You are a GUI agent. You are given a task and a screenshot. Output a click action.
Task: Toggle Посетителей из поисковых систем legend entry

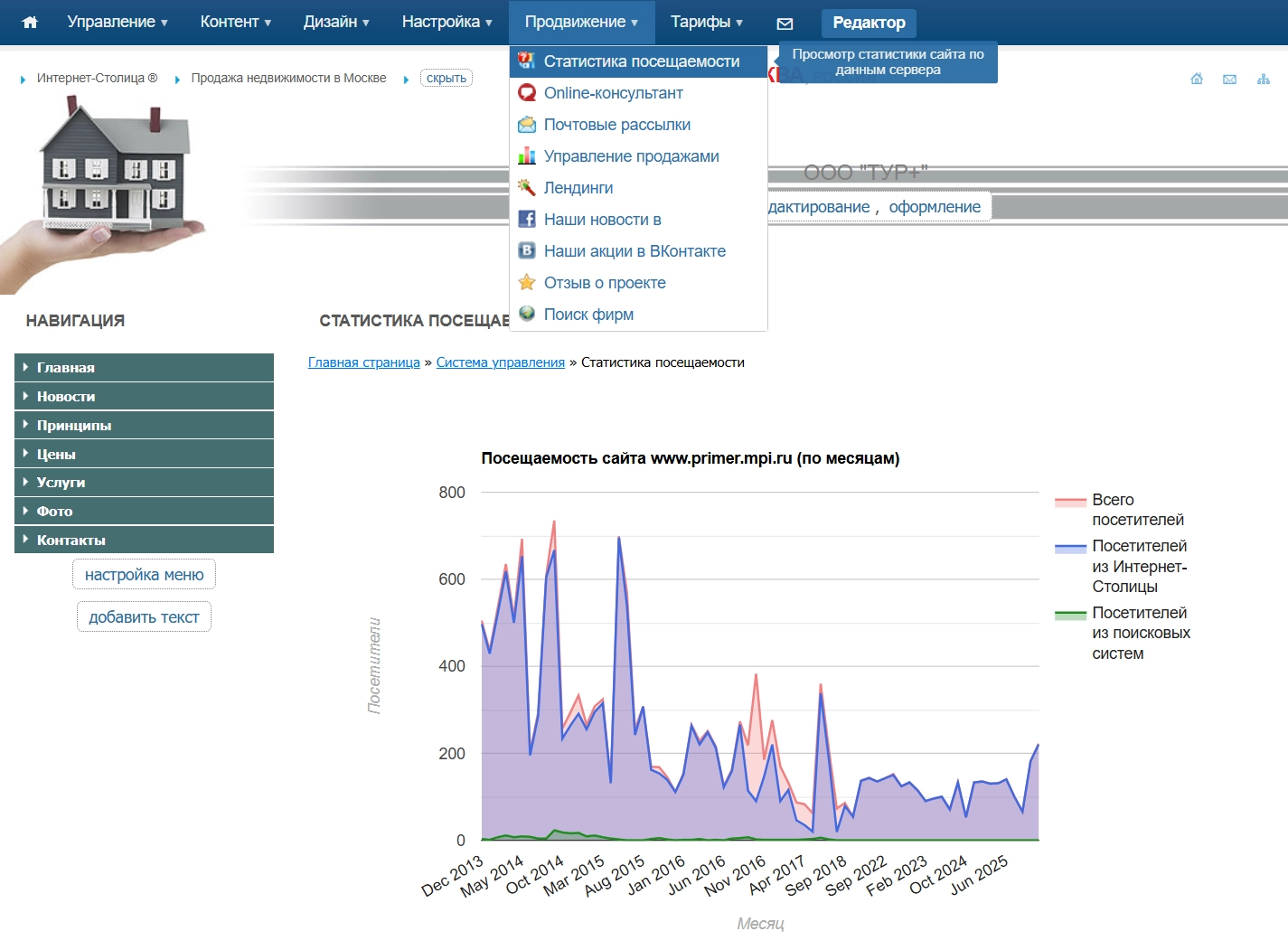click(1140, 633)
